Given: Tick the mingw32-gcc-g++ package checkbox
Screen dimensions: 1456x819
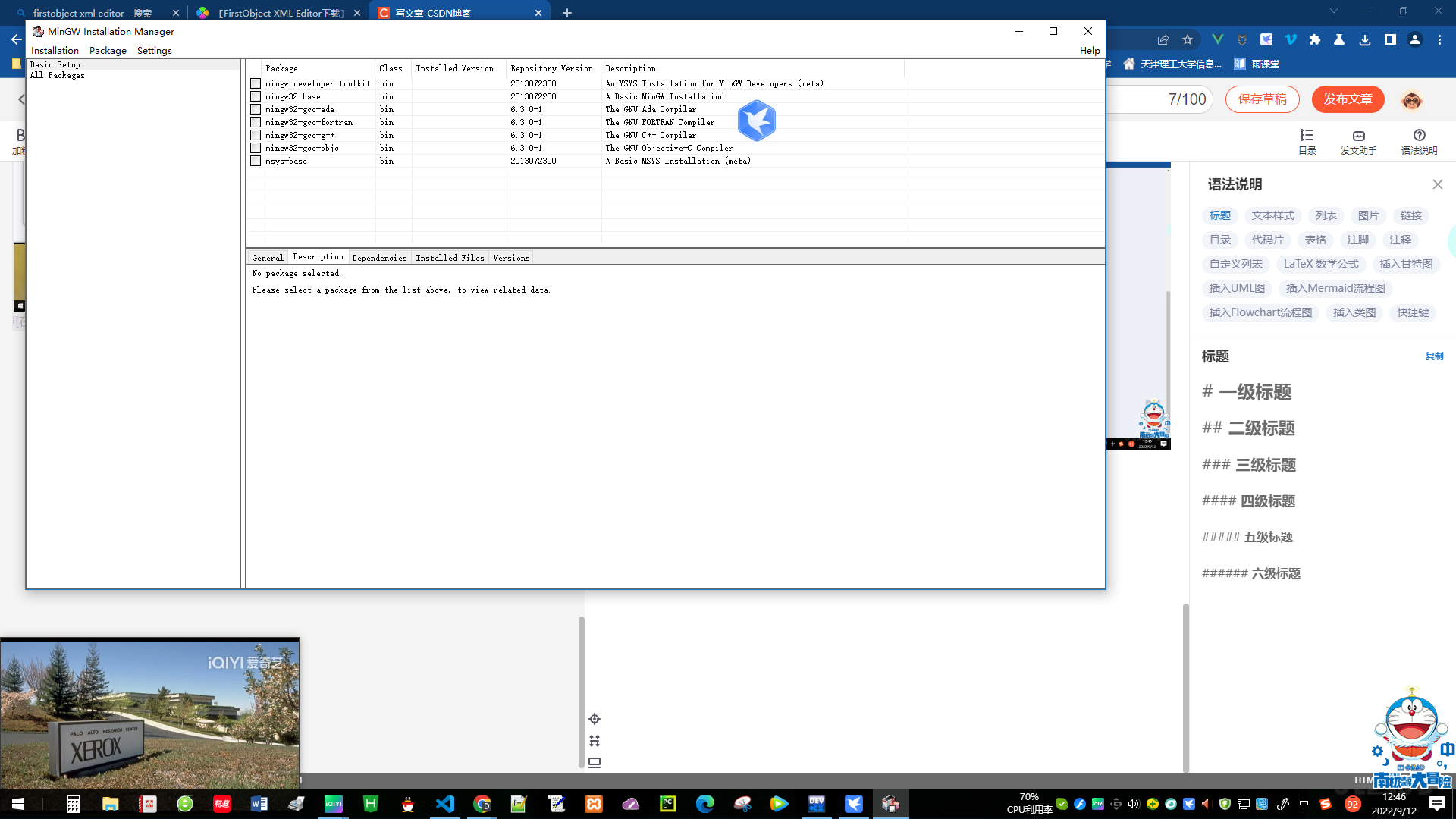Looking at the screenshot, I should pyautogui.click(x=256, y=136).
